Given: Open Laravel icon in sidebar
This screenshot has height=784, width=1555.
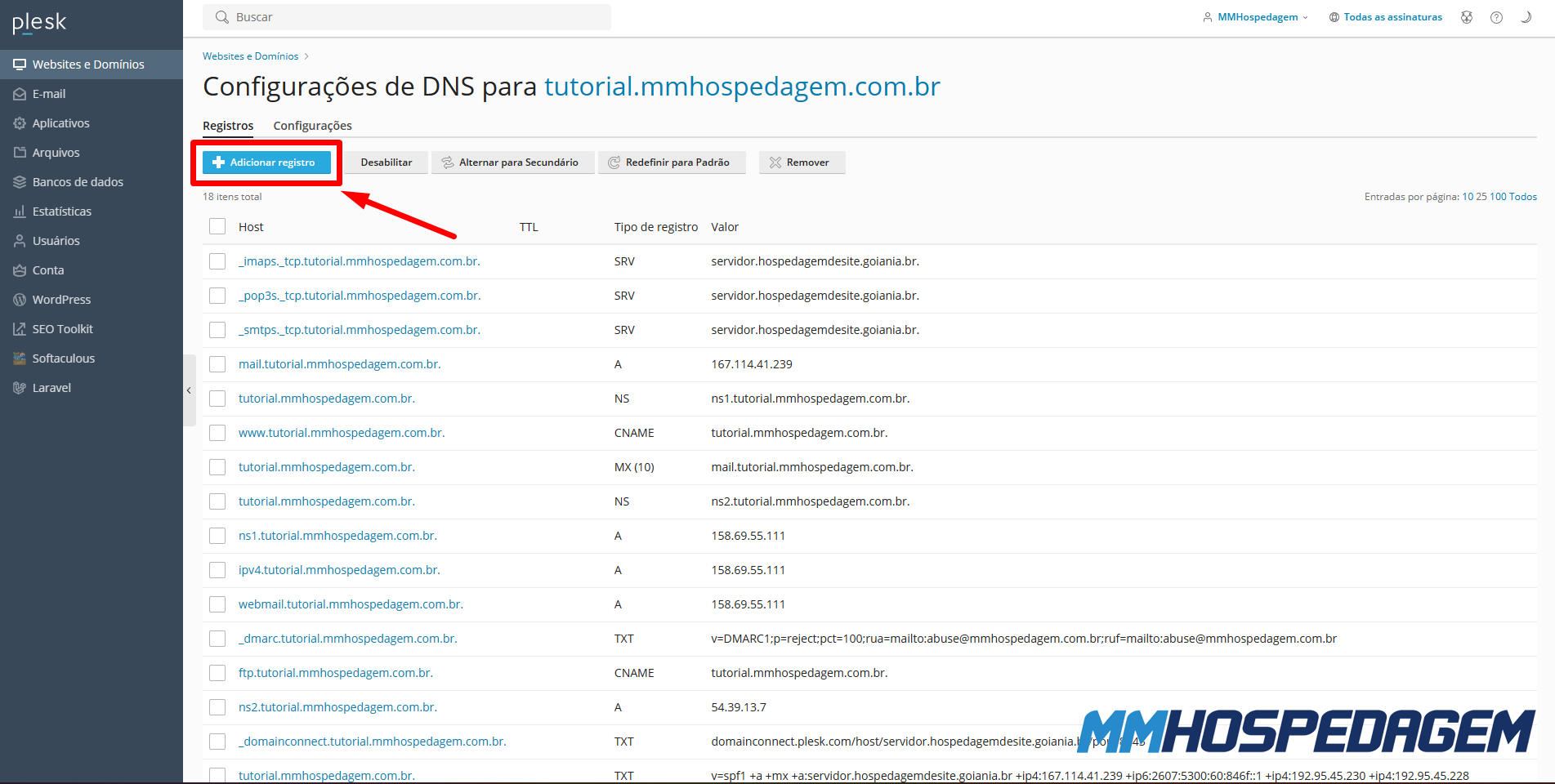Looking at the screenshot, I should tap(20, 388).
